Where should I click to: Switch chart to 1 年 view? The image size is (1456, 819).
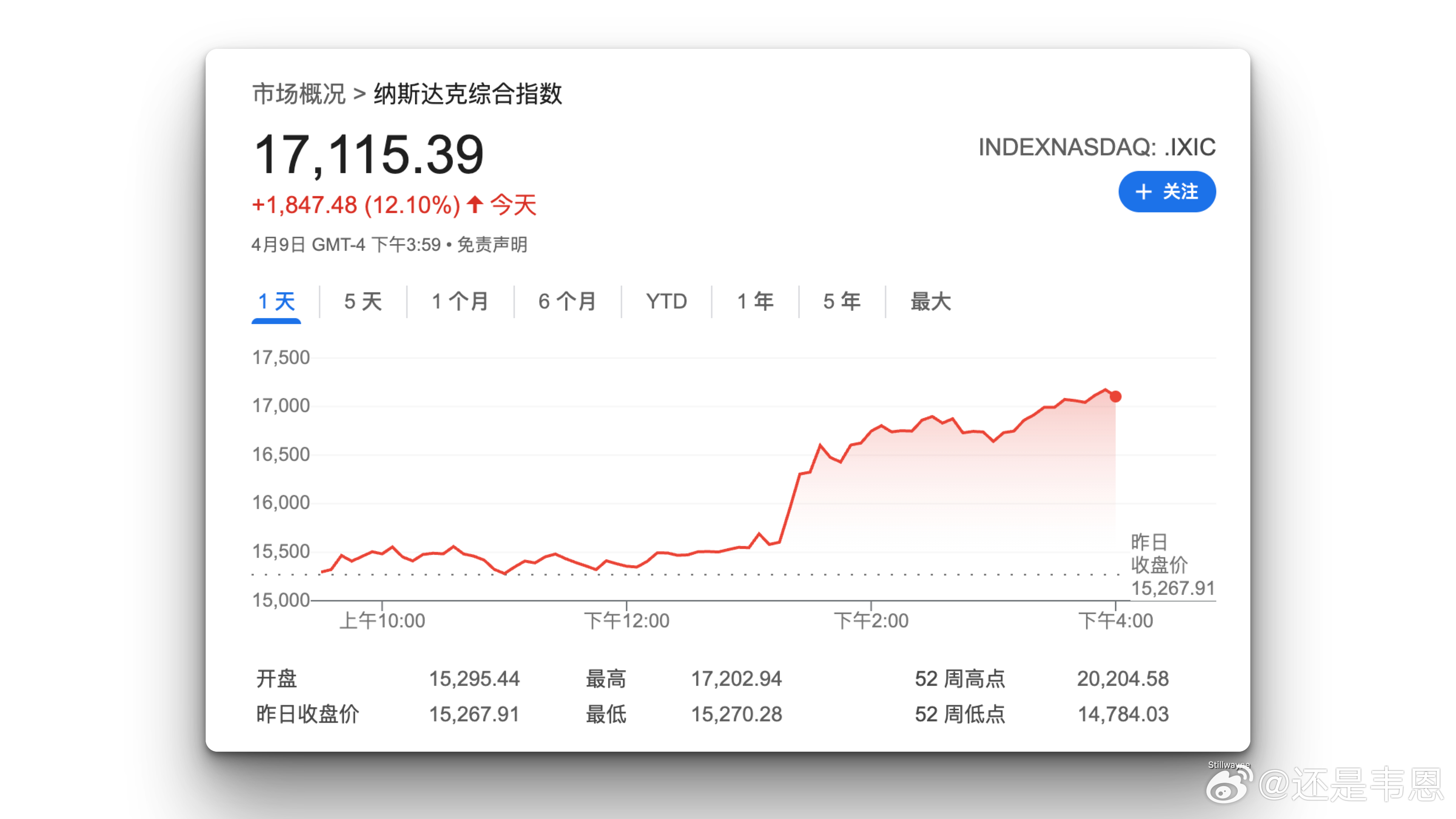[x=755, y=302]
